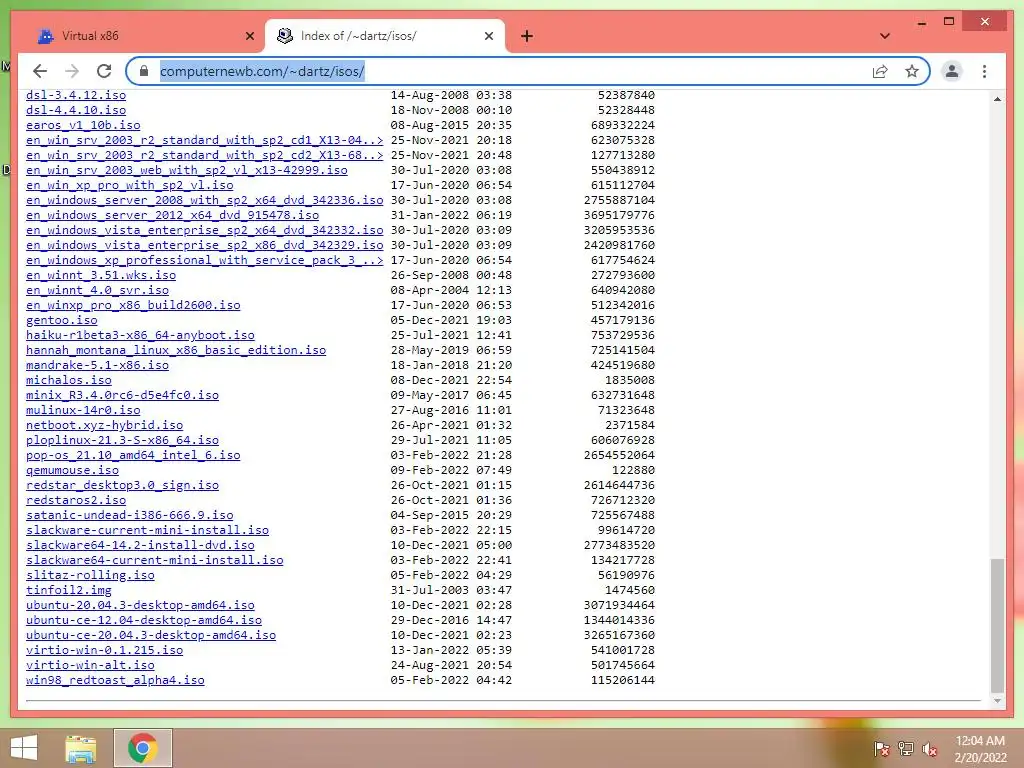This screenshot has width=1024, height=768.
Task: Open haiku-r1beta3-x86_64-anyboot.iso
Action: click(x=140, y=336)
